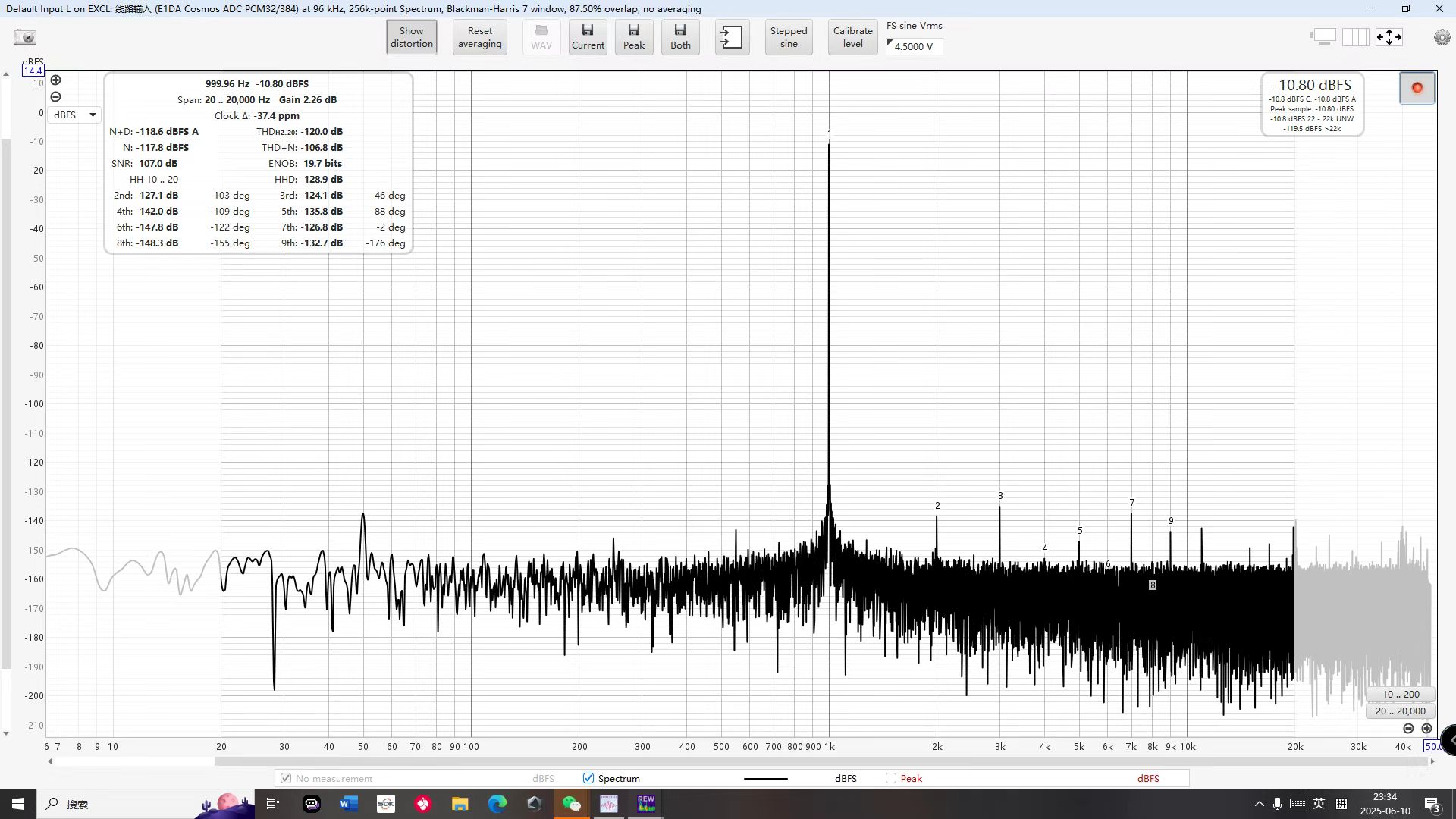Click the Reset averaging button
Screen dimensions: 1456x819
tap(479, 37)
